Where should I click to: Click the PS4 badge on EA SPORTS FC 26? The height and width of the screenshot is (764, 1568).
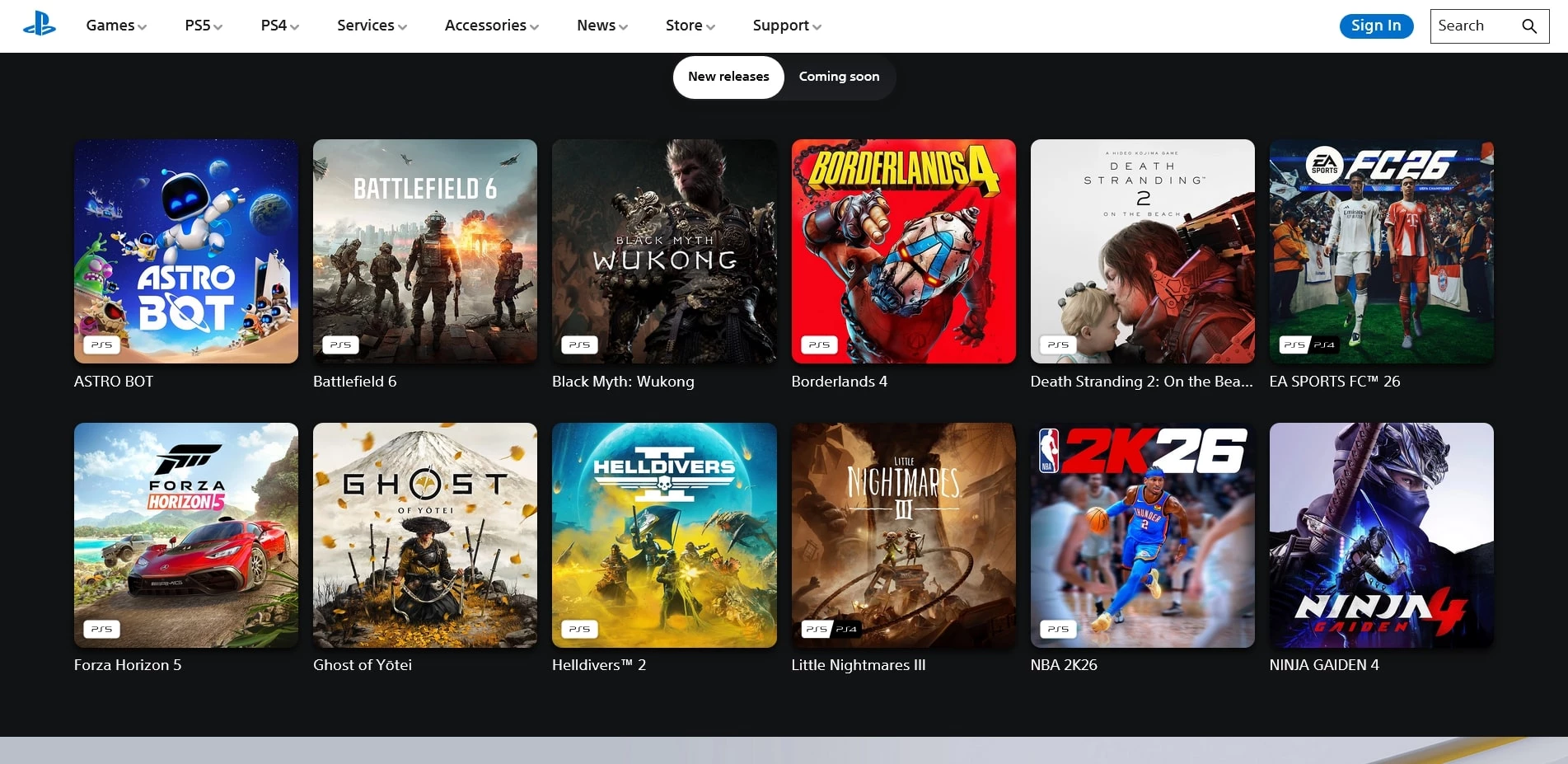tap(1324, 345)
